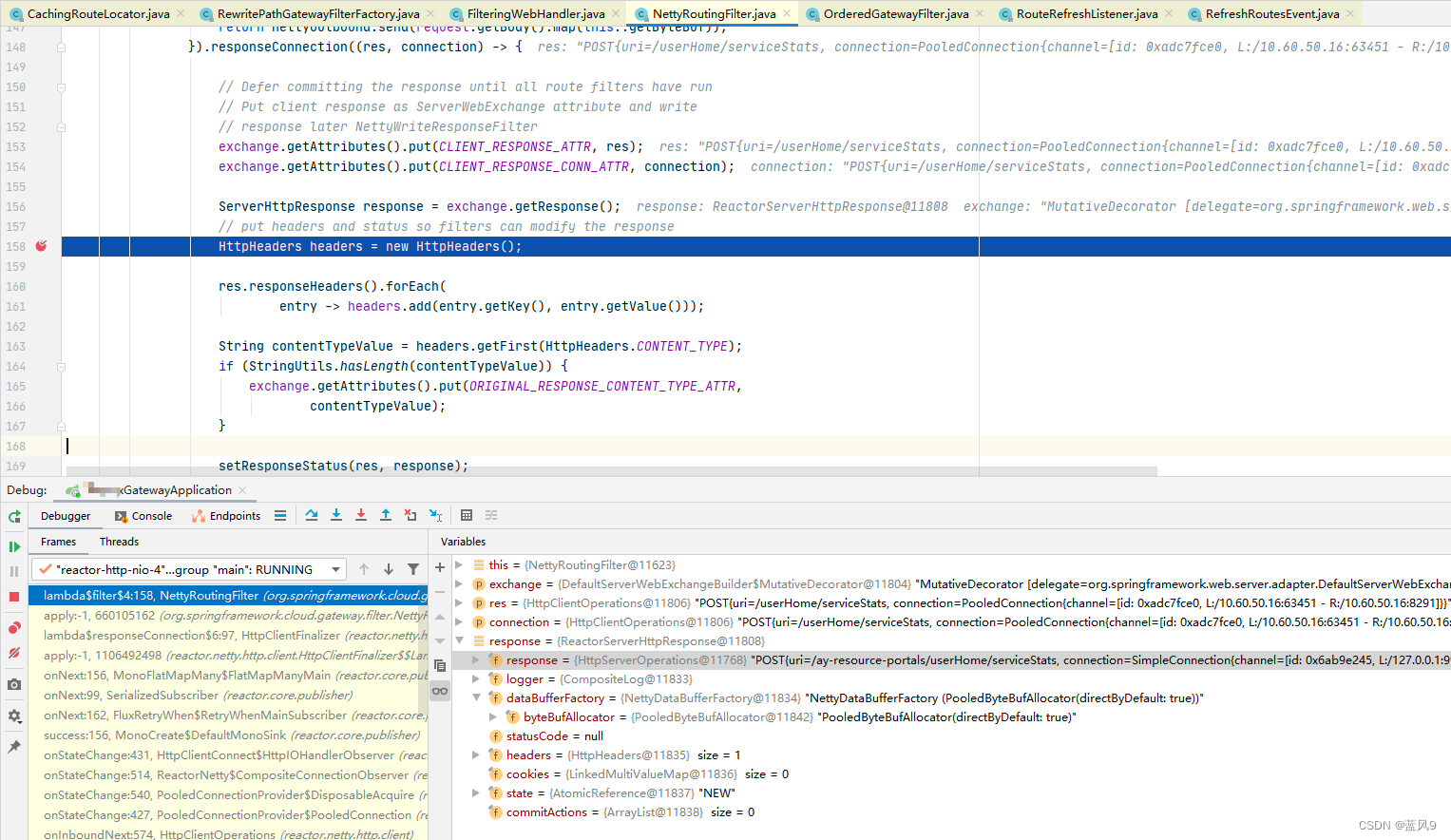
Task: Toggle show watches glasses icon
Action: coord(440,691)
